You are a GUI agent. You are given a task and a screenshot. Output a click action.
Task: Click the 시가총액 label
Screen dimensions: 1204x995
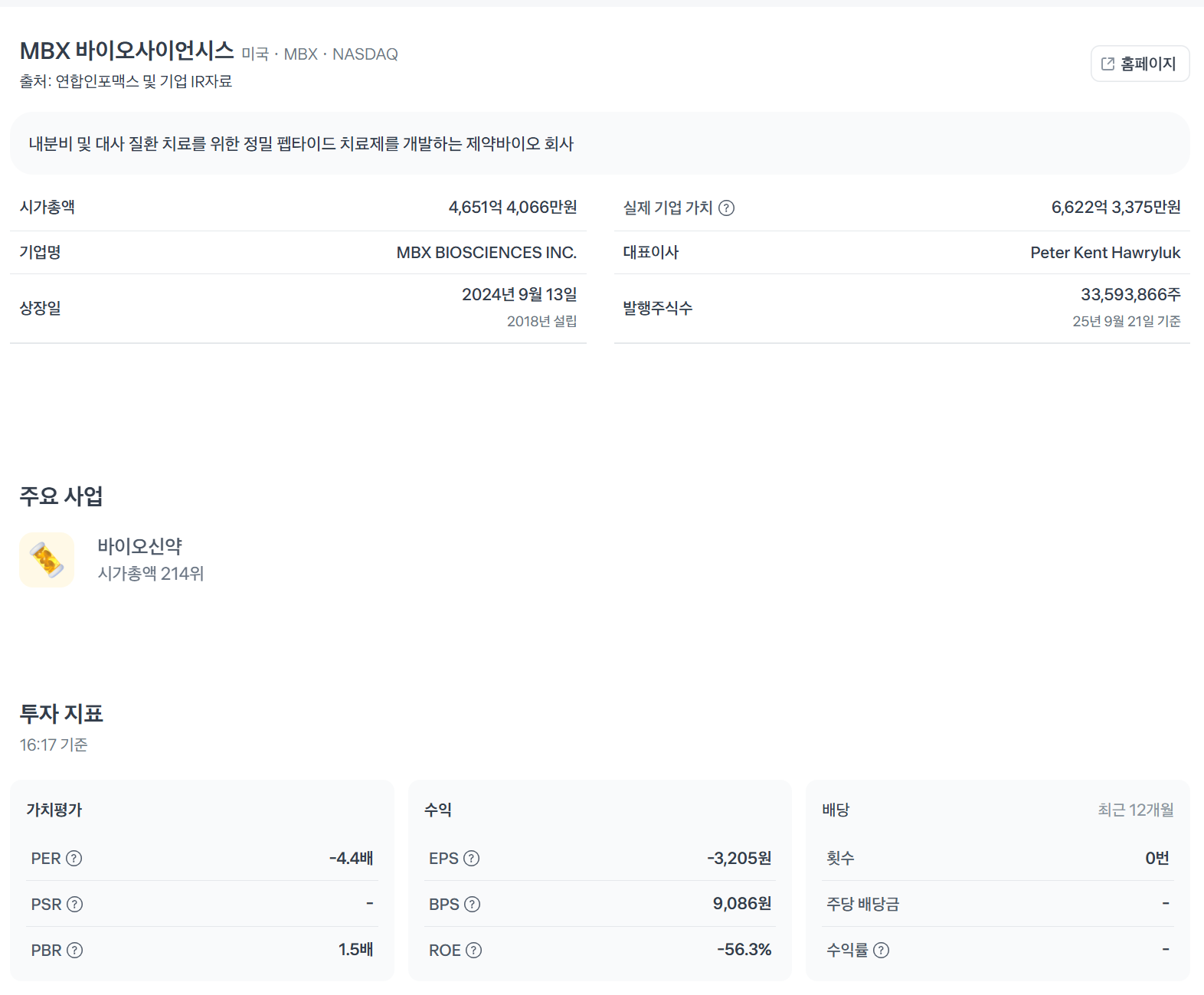point(47,207)
